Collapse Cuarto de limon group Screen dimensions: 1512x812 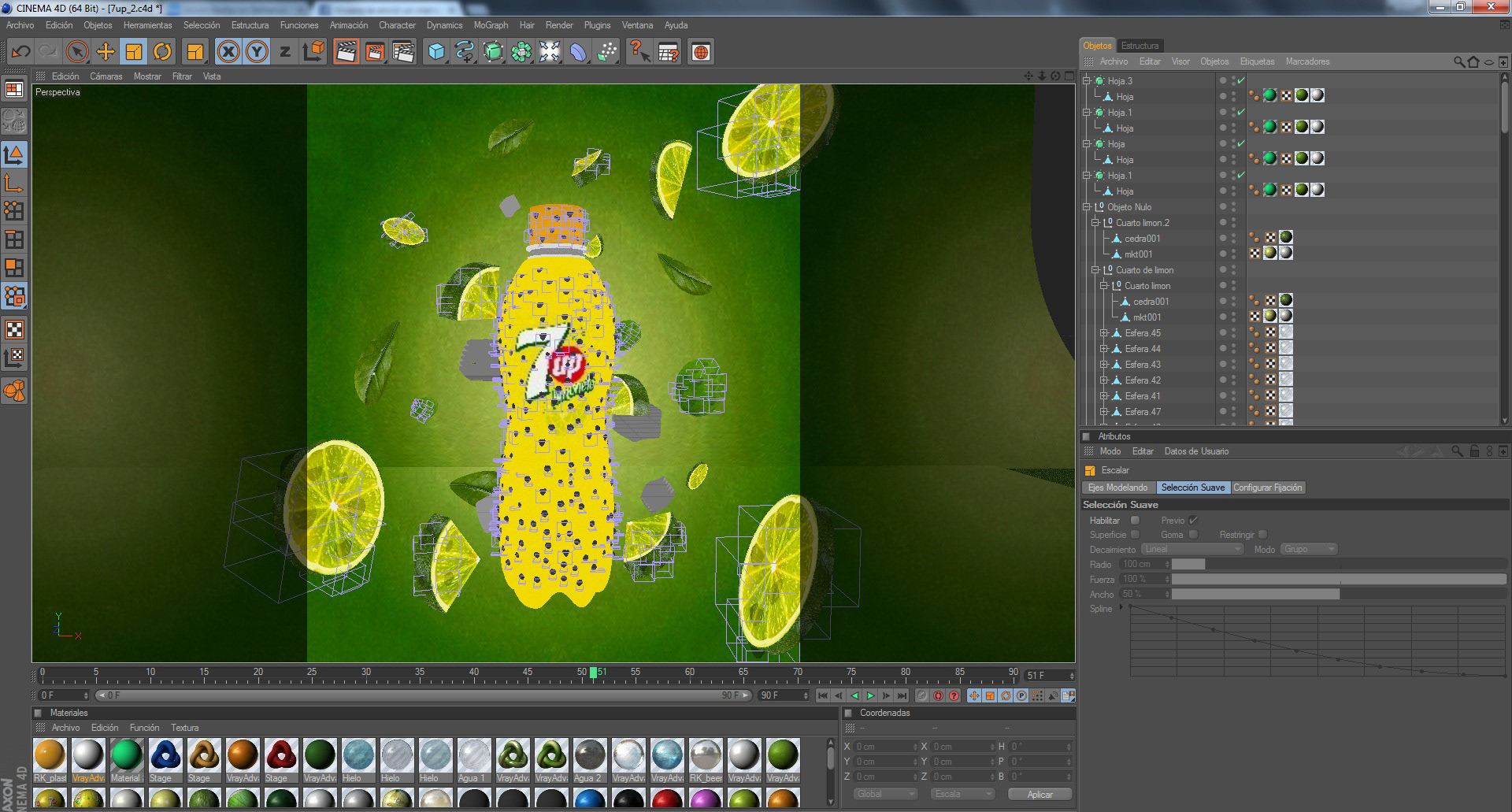click(1095, 270)
